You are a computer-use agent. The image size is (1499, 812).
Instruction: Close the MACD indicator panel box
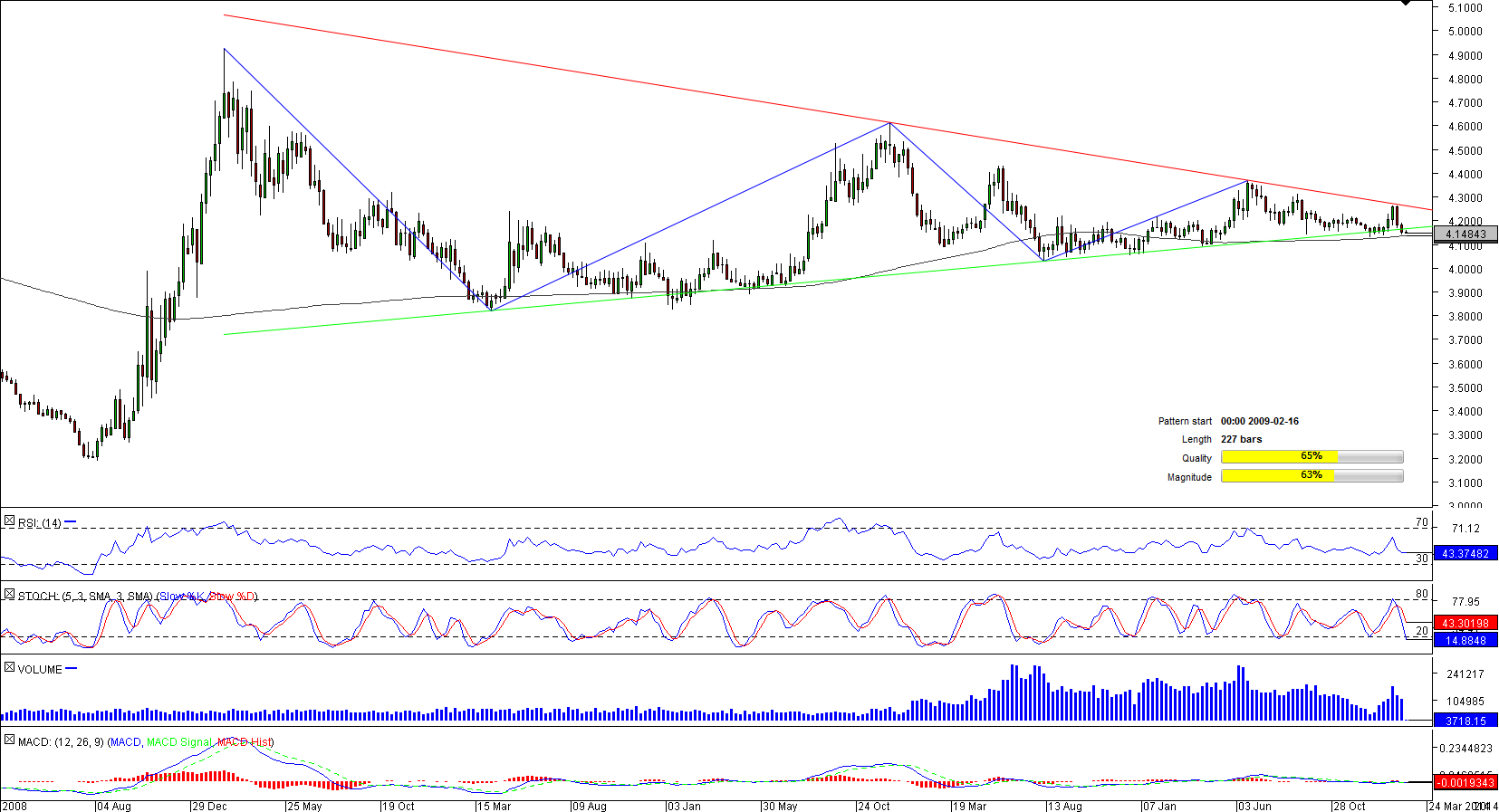[9, 740]
